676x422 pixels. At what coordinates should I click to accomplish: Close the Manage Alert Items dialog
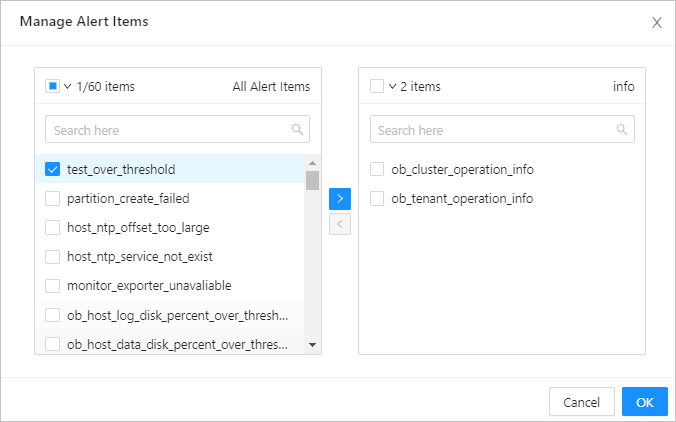coord(657,23)
